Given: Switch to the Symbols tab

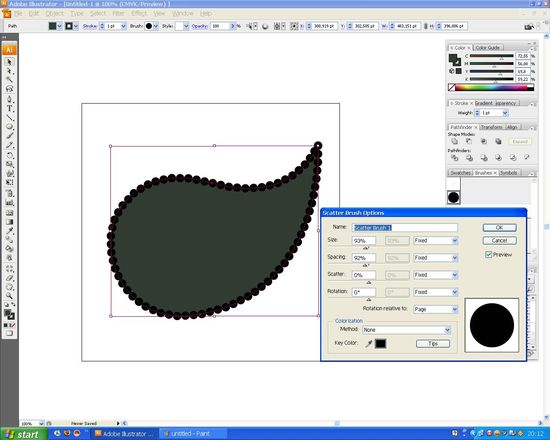Looking at the screenshot, I should pos(509,173).
